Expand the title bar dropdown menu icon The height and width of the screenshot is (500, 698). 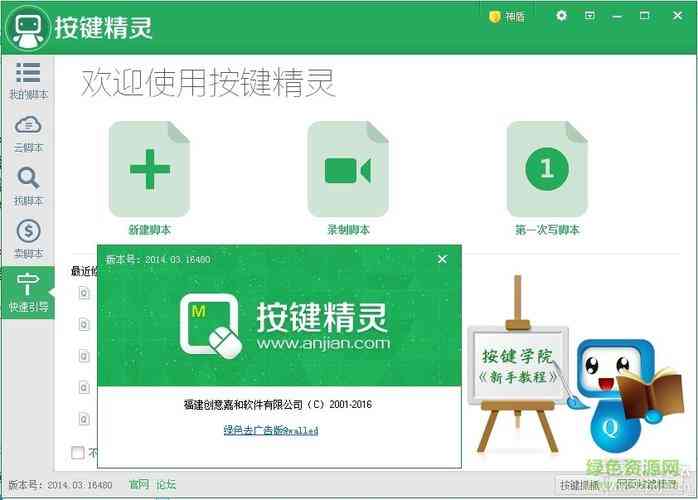(589, 16)
